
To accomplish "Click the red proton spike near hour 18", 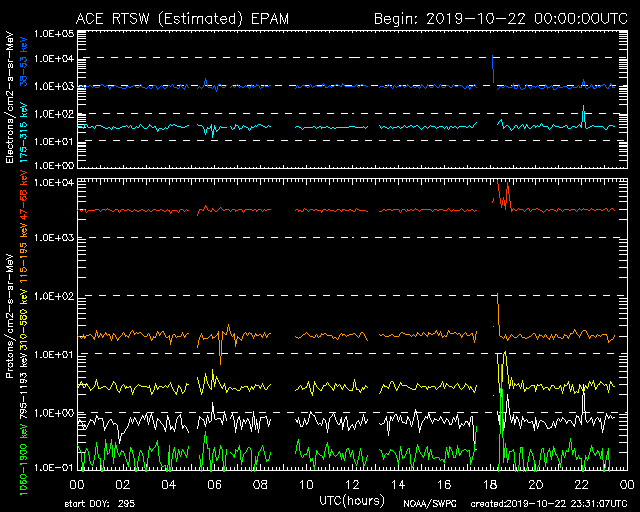I will (x=504, y=193).
